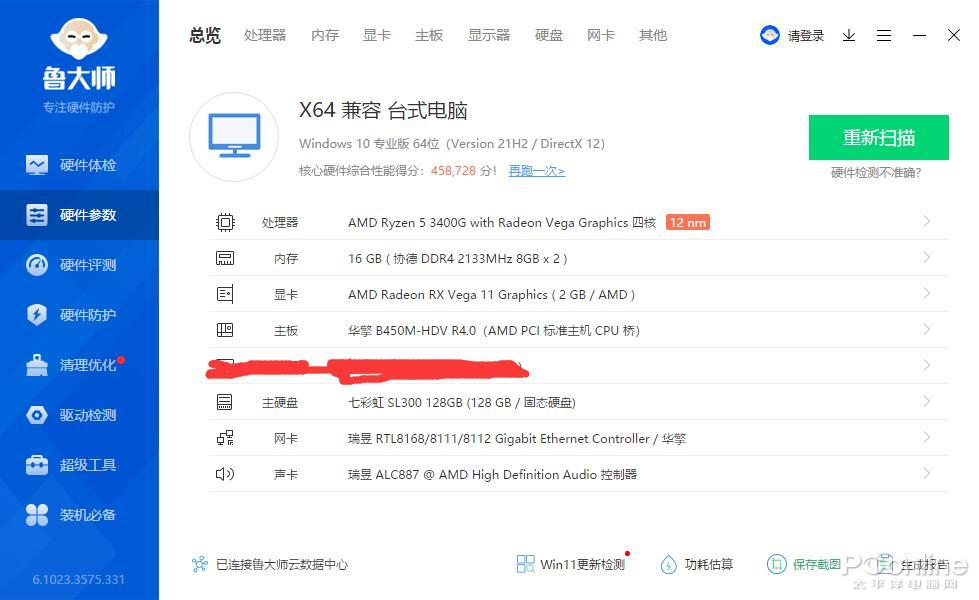Click the 瑞昱 ALC887 audio text
This screenshot has width=979, height=600.
pos(493,475)
